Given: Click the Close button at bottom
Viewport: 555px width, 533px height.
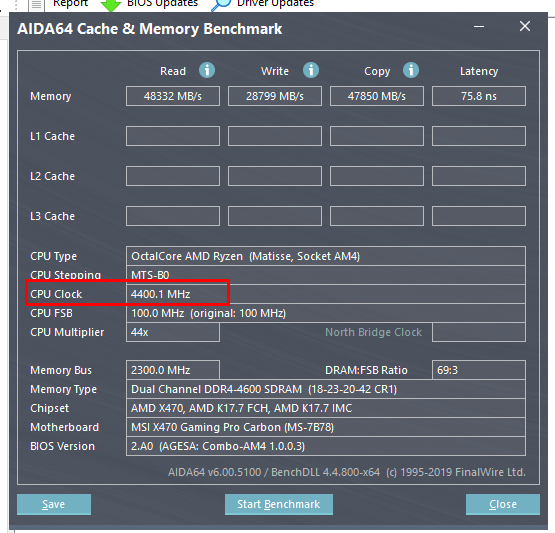Looking at the screenshot, I should coord(503,504).
